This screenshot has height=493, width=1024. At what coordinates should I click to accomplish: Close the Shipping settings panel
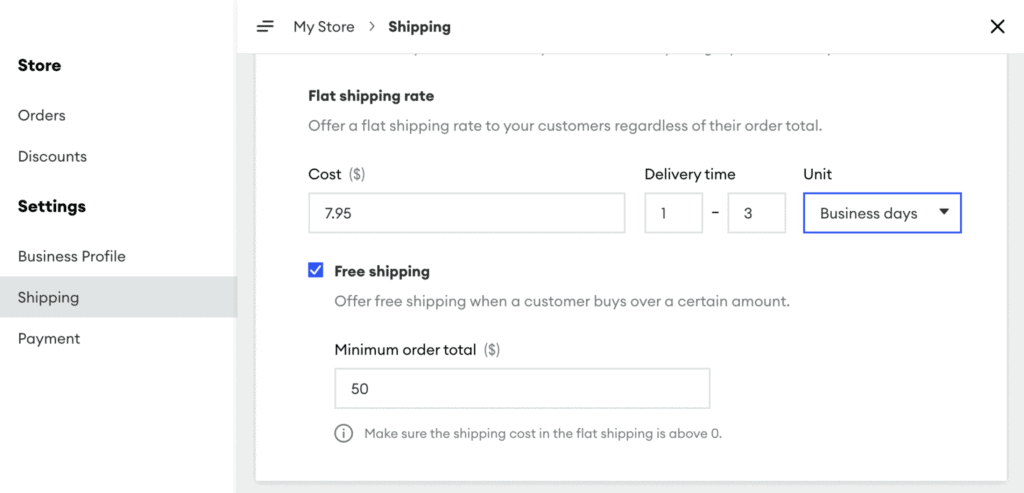[997, 27]
